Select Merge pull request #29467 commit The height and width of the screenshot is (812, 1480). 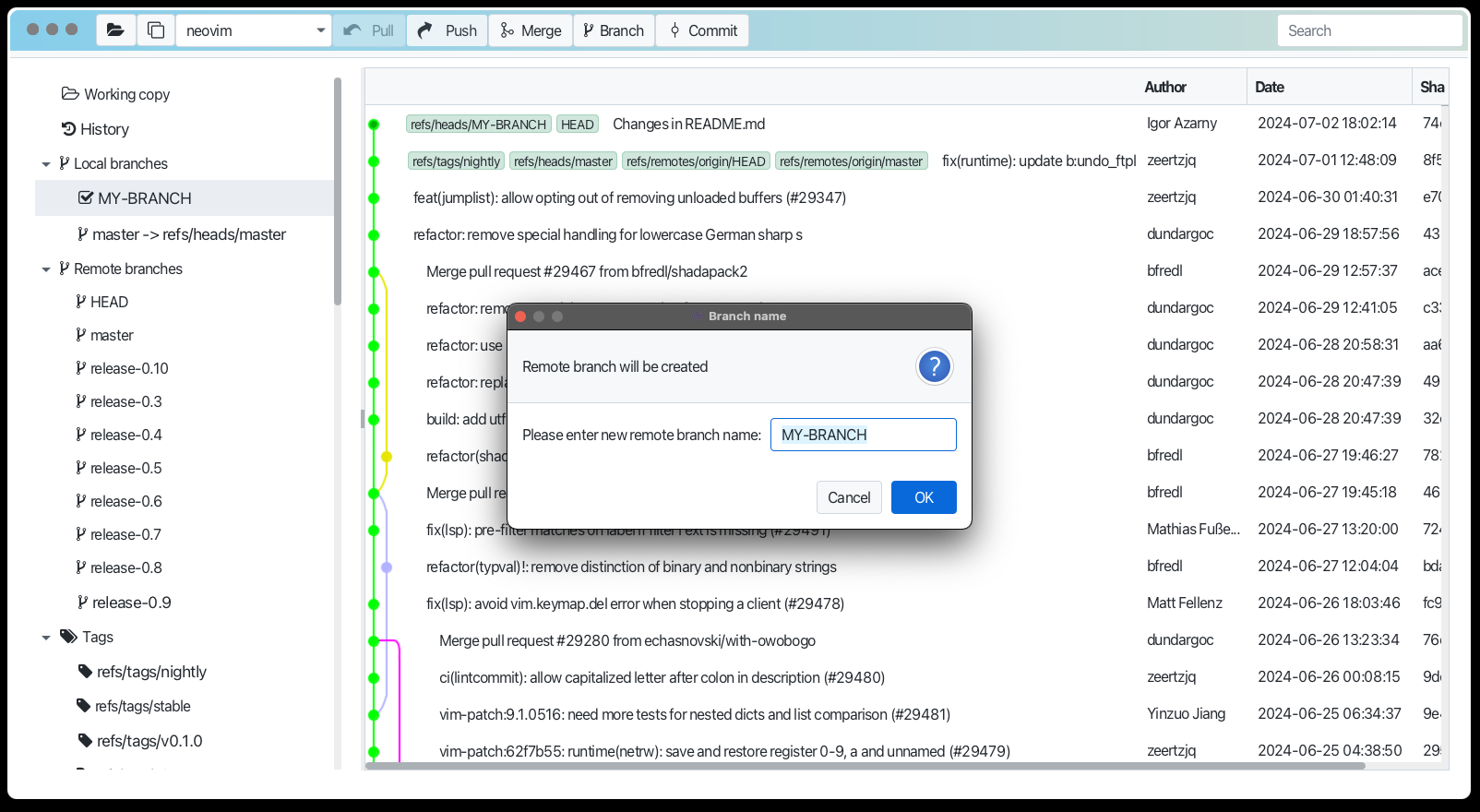click(x=587, y=271)
